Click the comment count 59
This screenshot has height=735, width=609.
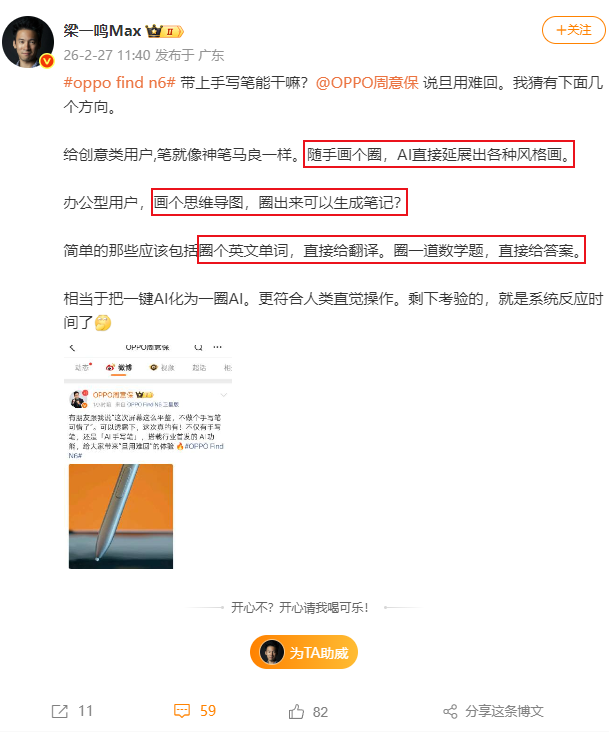pyautogui.click(x=208, y=711)
